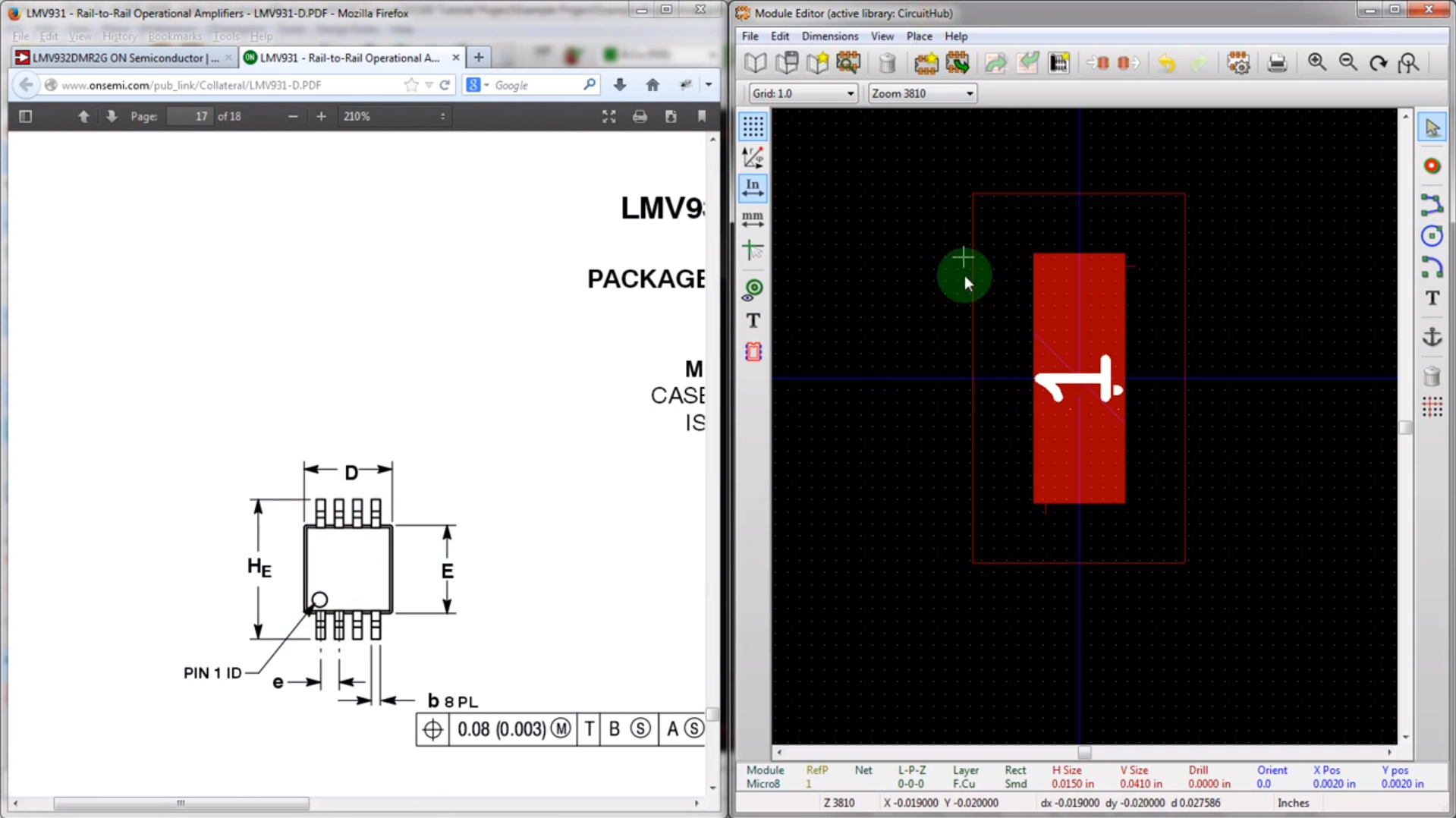This screenshot has width=1456, height=818.
Task: Open the Grid size dropdown
Action: 803,93
